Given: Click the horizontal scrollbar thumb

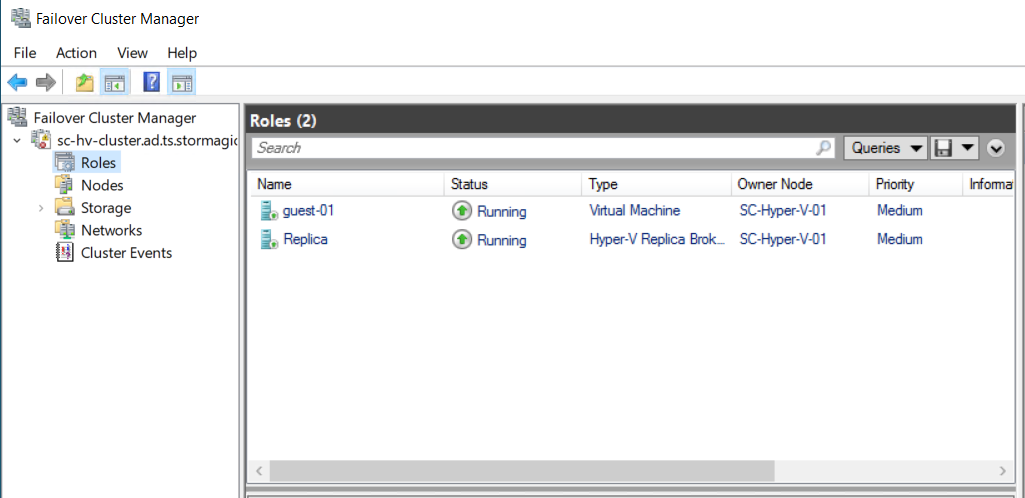Looking at the screenshot, I should point(522,471).
